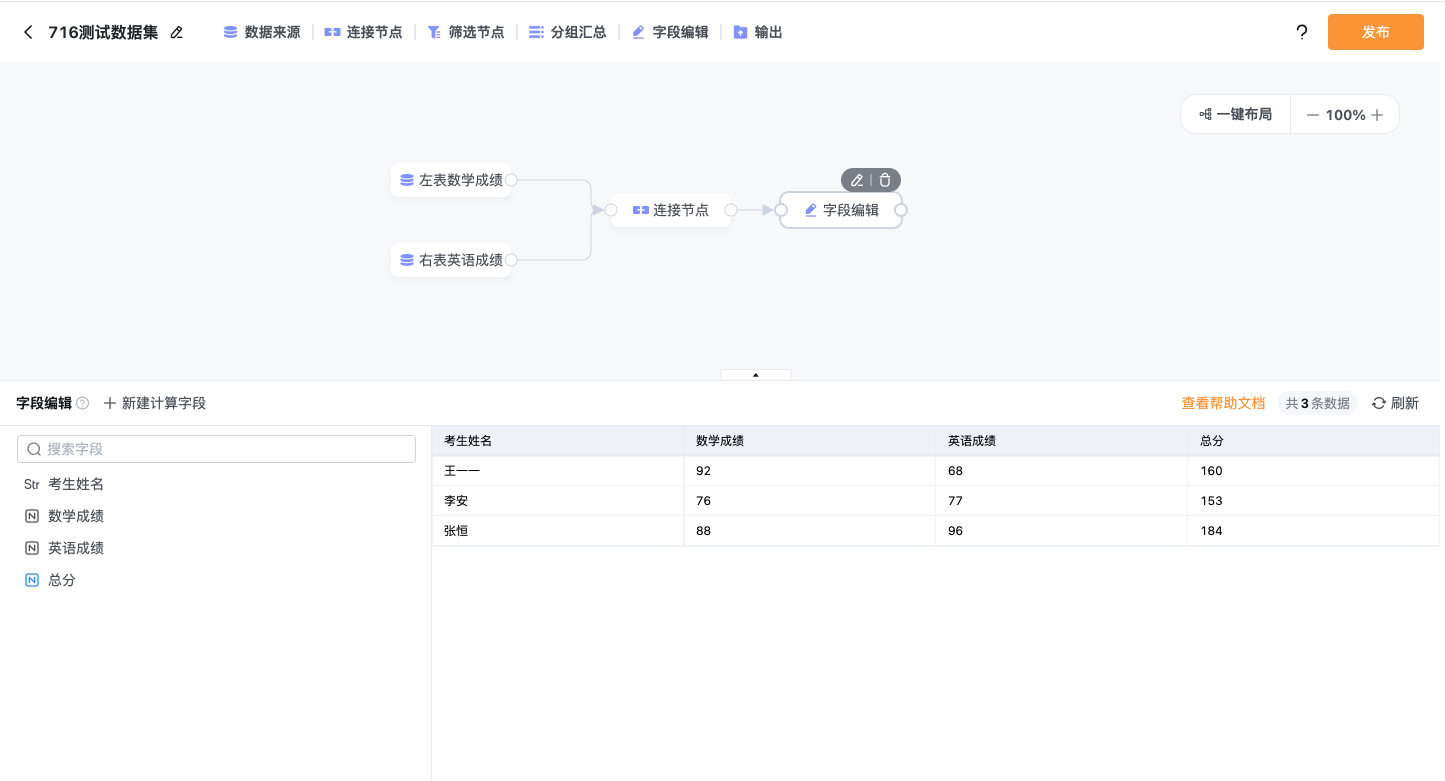Add a 分组汇总 node
The width and height of the screenshot is (1445, 781).
click(x=567, y=32)
